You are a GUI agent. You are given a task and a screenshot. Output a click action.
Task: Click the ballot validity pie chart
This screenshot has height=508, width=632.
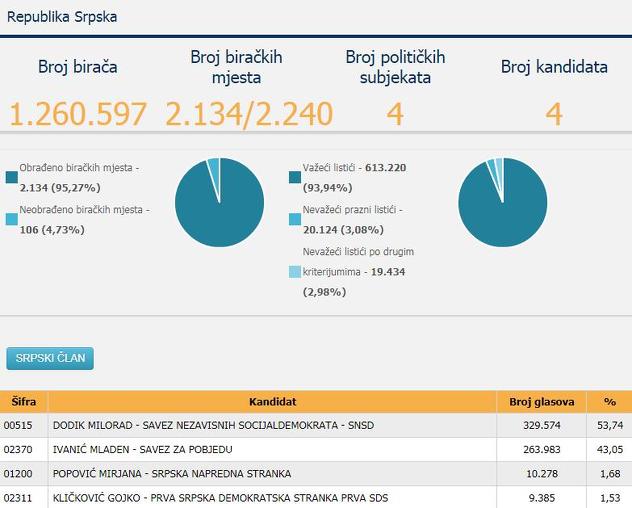pos(503,202)
